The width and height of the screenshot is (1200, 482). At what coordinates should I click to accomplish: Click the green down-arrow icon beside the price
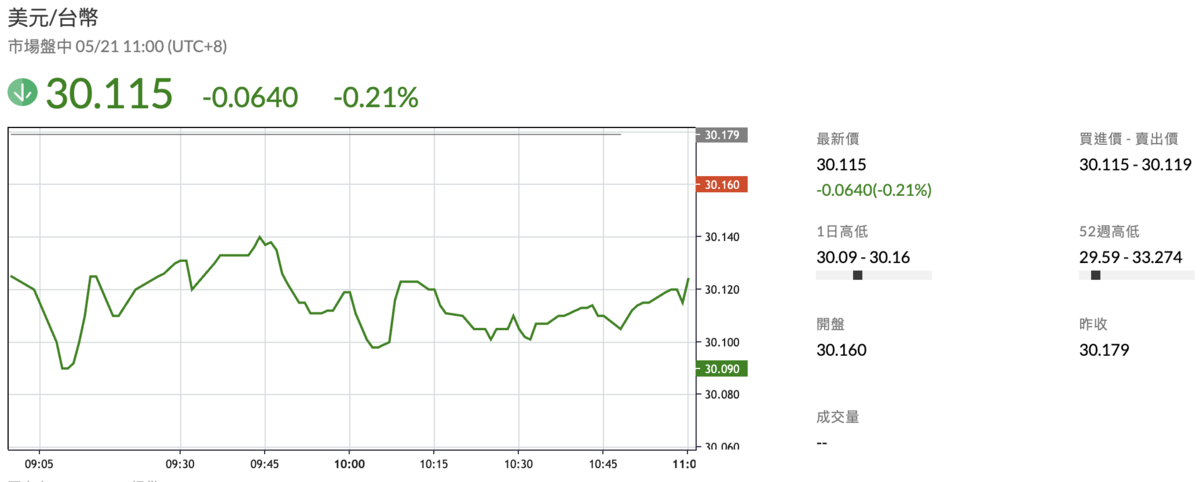click(x=22, y=93)
